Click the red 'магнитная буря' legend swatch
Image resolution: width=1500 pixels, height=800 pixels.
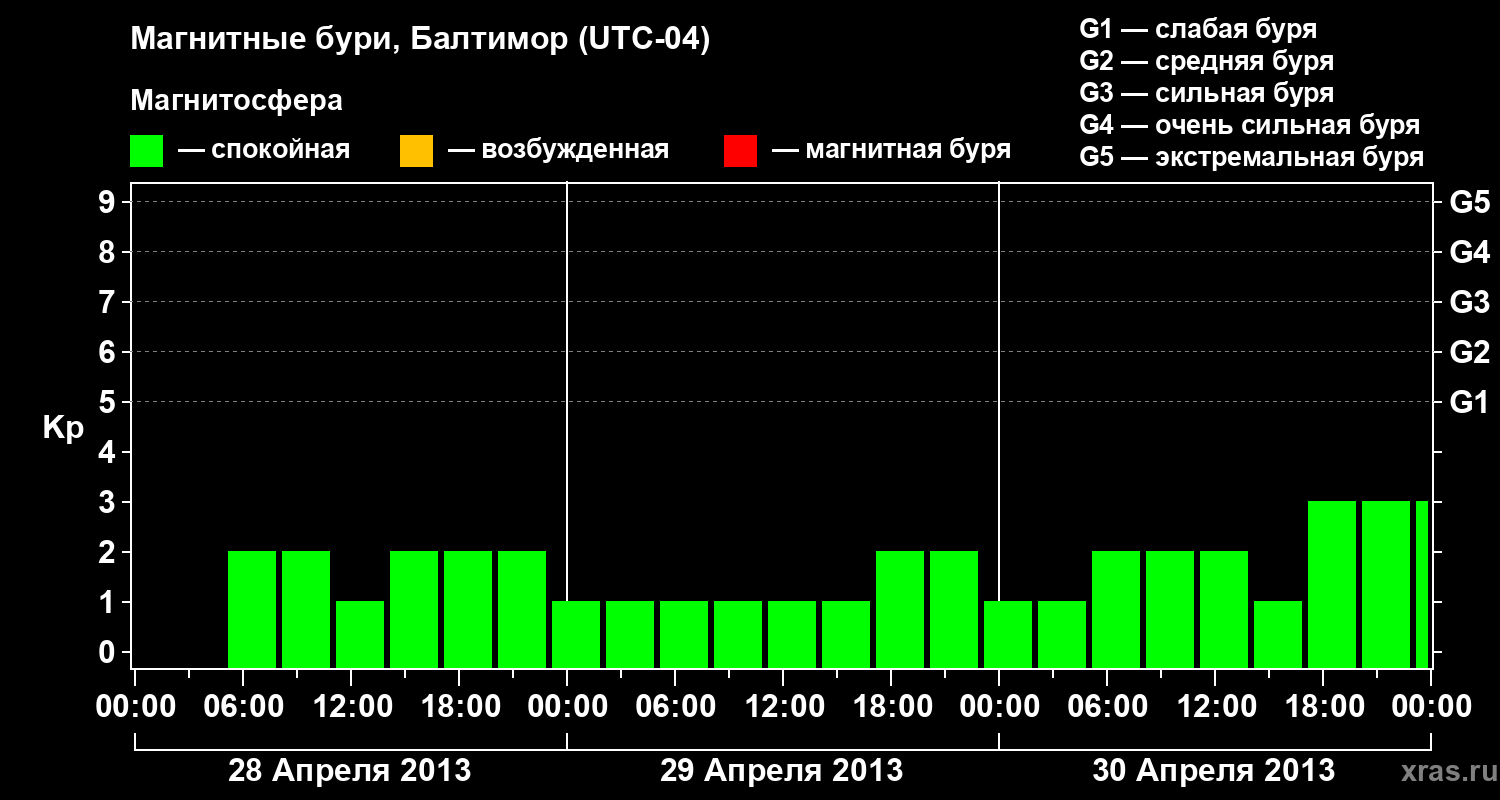coord(740,151)
